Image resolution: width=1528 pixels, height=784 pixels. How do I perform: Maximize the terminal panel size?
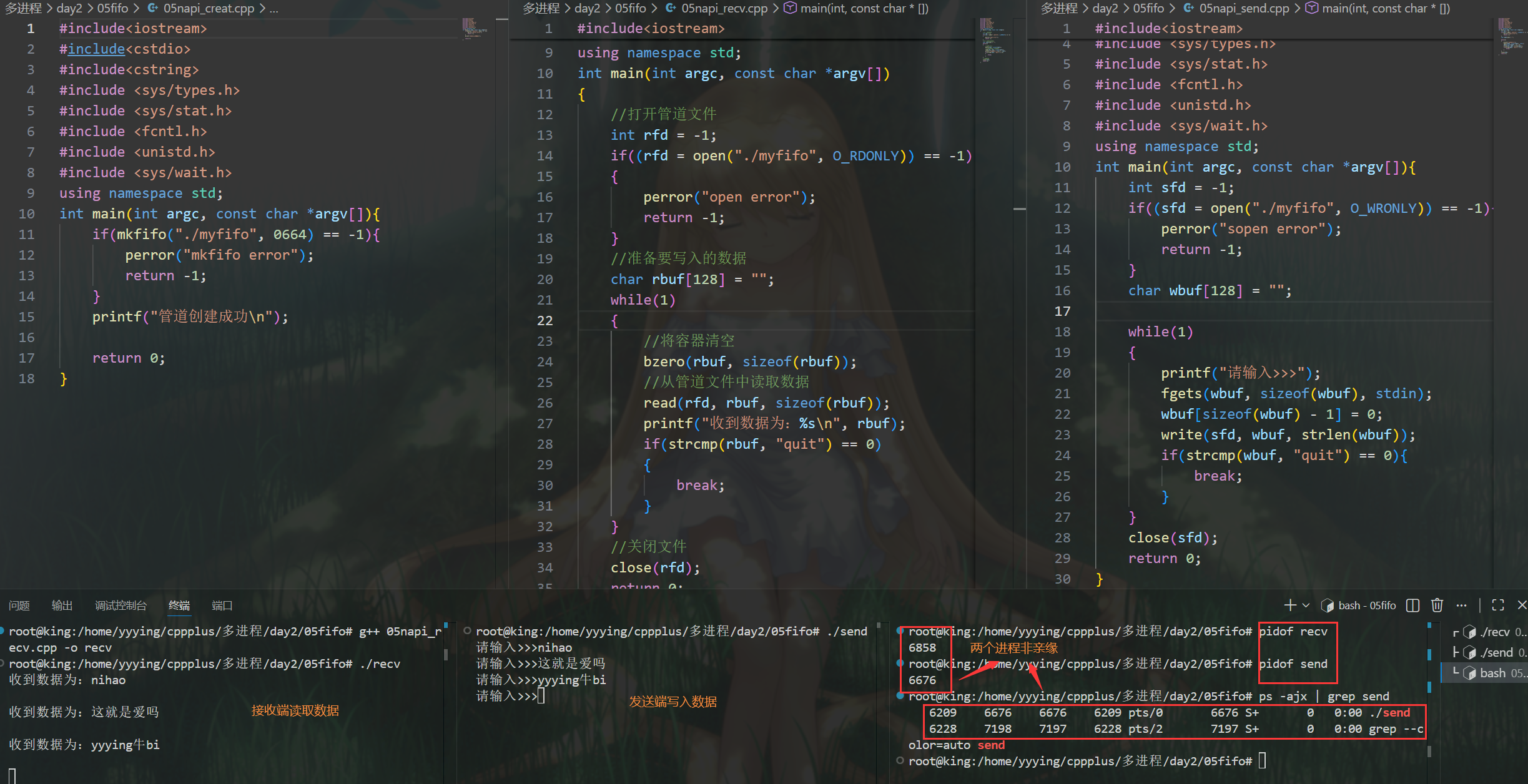point(1497,605)
